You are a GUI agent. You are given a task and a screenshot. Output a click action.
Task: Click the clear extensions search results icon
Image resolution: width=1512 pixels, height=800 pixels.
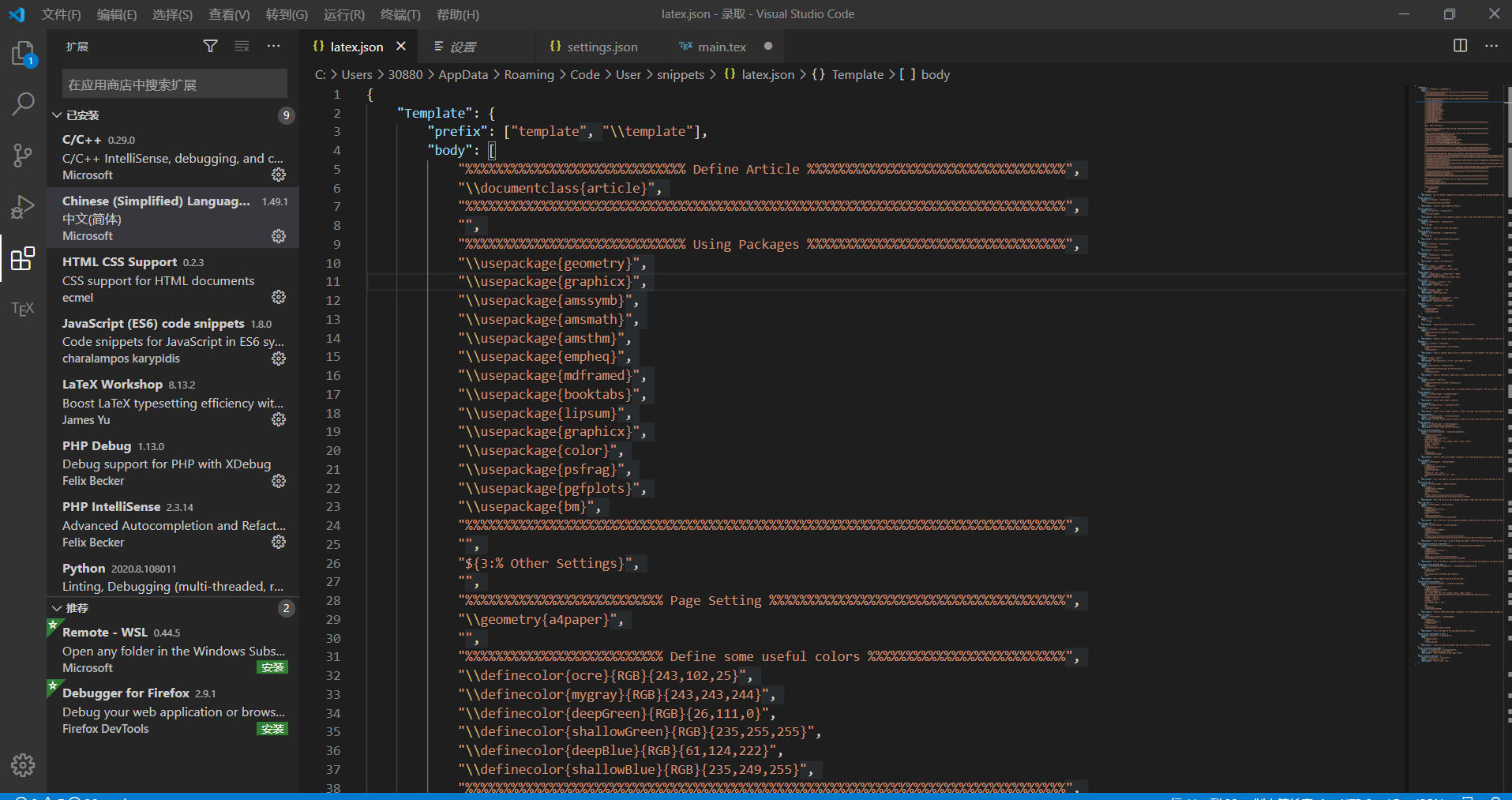[x=242, y=47]
